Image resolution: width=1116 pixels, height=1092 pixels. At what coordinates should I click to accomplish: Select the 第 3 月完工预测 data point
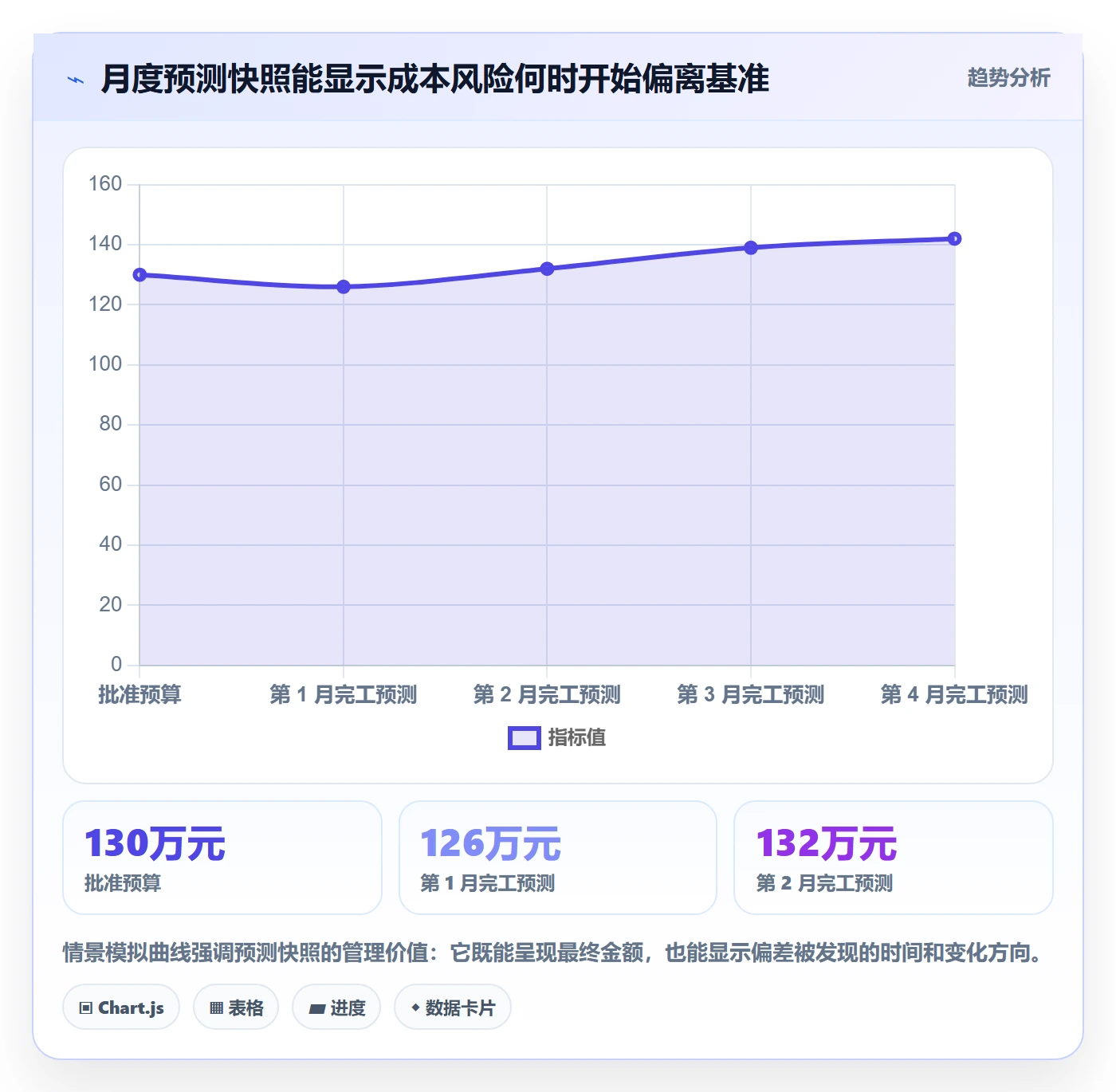[751, 248]
